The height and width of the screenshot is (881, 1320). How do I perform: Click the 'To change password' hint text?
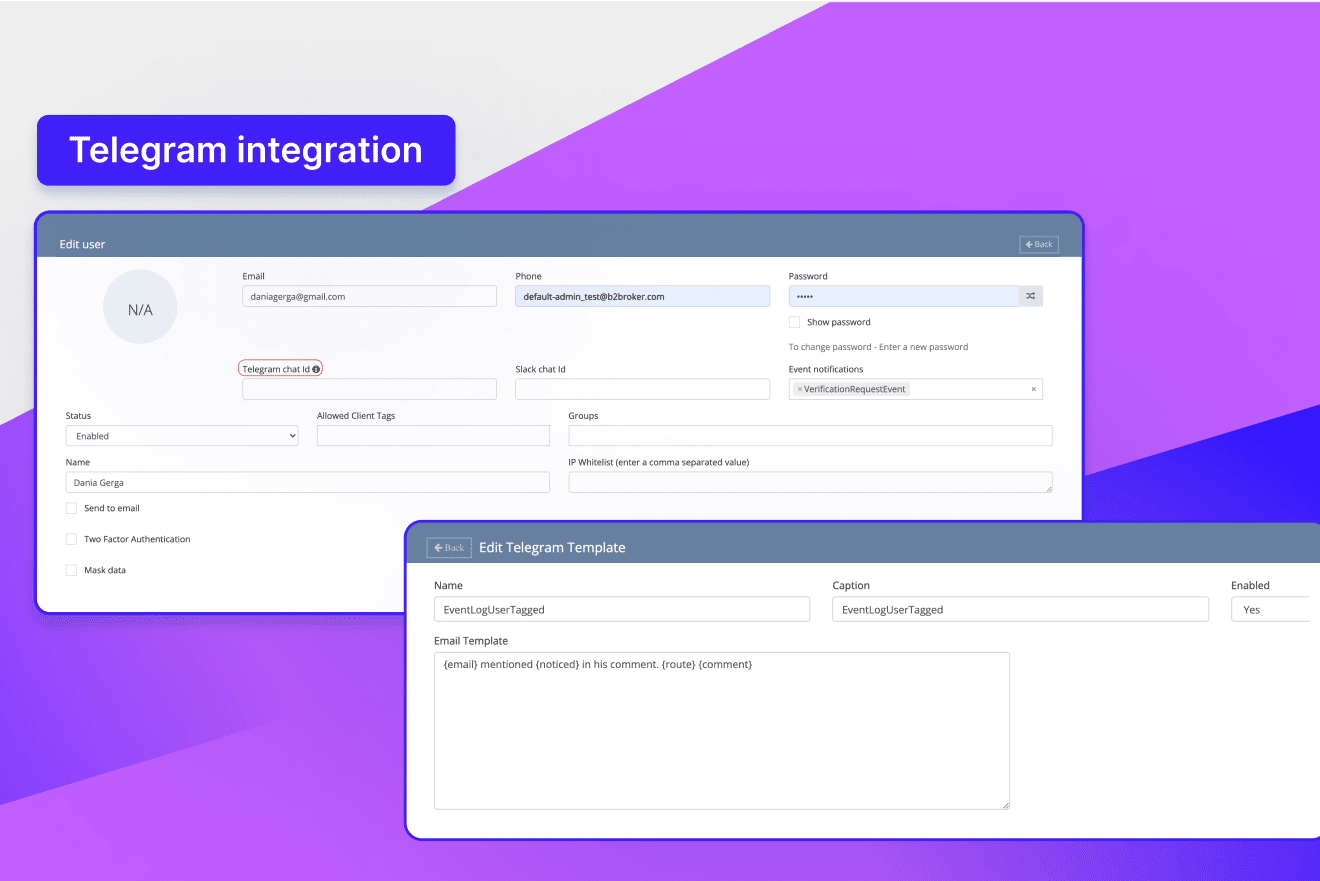coord(878,347)
